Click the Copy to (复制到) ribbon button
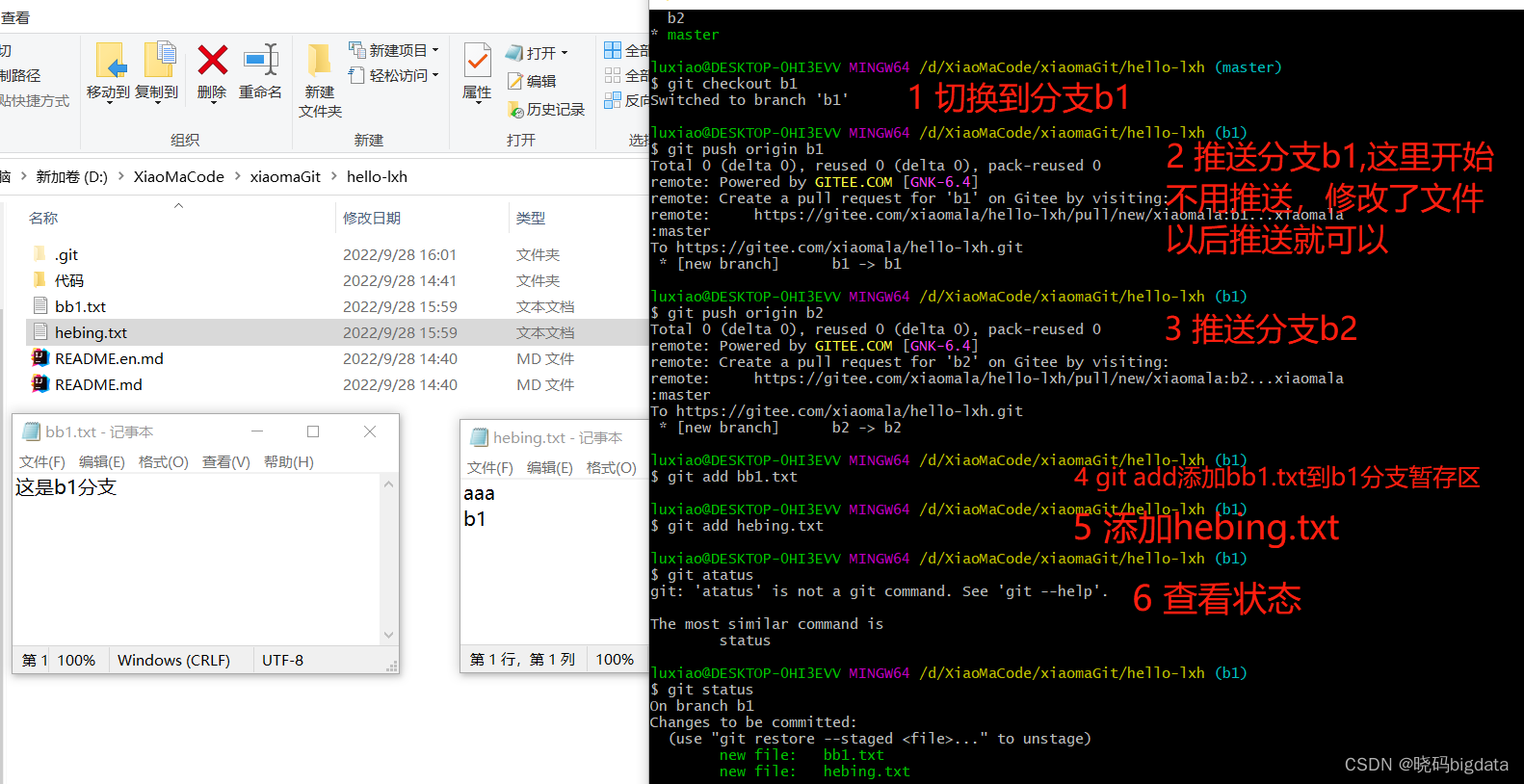 (x=157, y=72)
